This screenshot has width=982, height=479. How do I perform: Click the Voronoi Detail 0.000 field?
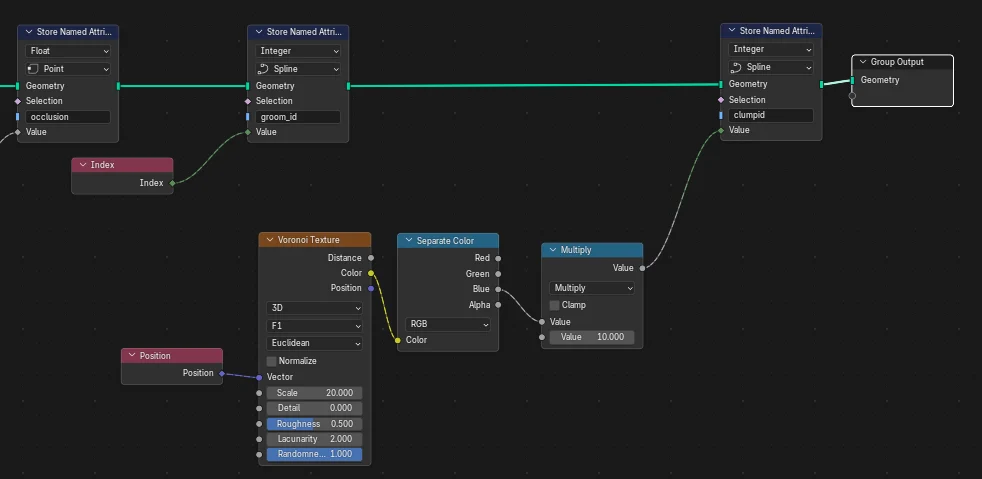pyautogui.click(x=314, y=408)
